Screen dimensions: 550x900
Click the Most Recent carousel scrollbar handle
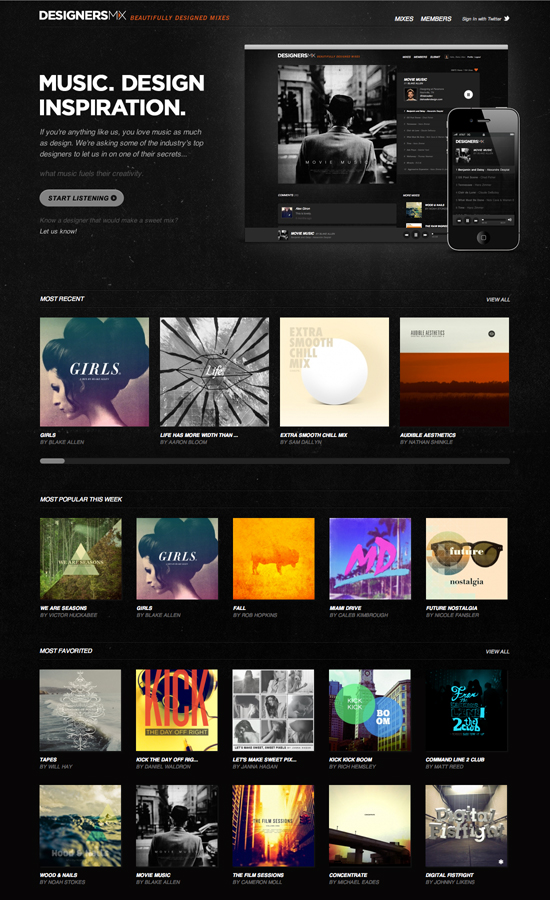(52, 461)
